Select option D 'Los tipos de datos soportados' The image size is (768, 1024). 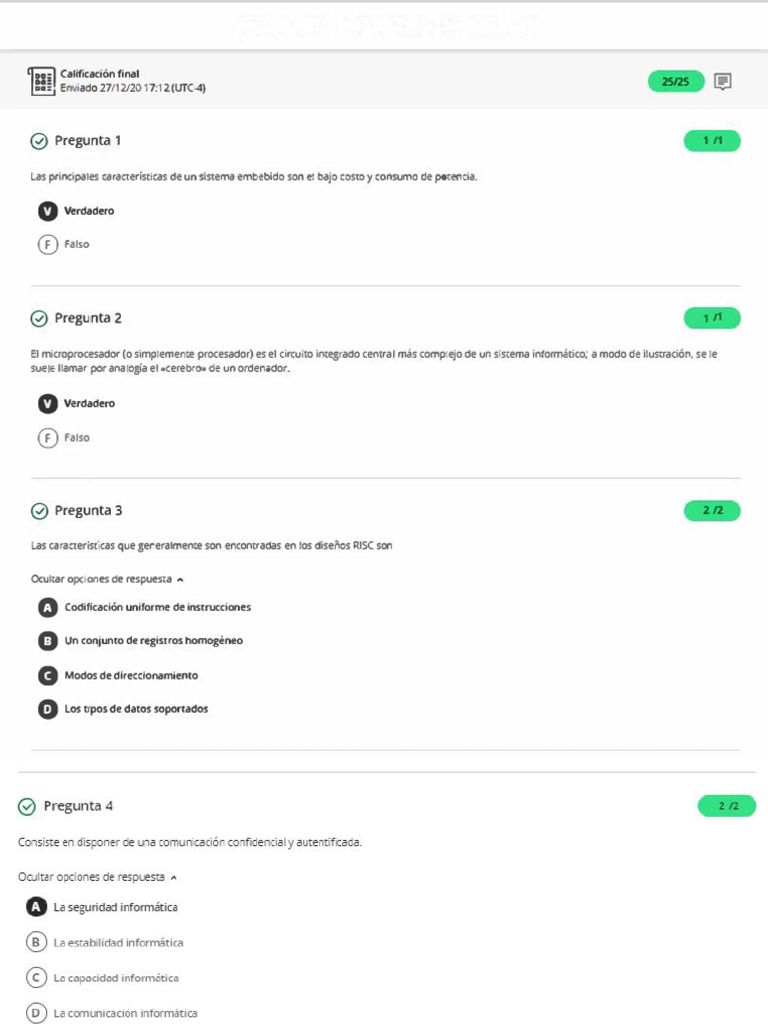click(x=48, y=709)
